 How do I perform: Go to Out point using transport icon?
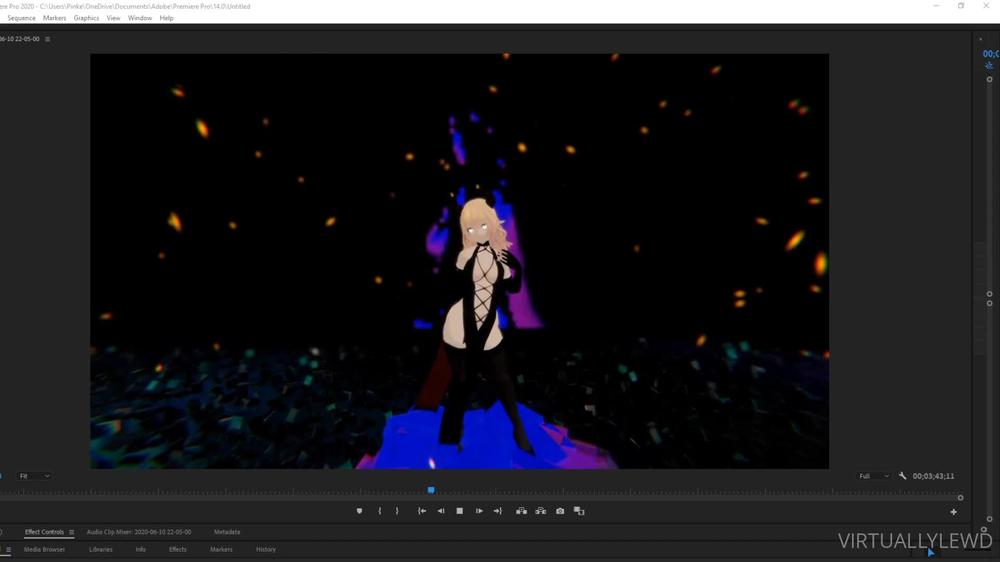click(497, 511)
